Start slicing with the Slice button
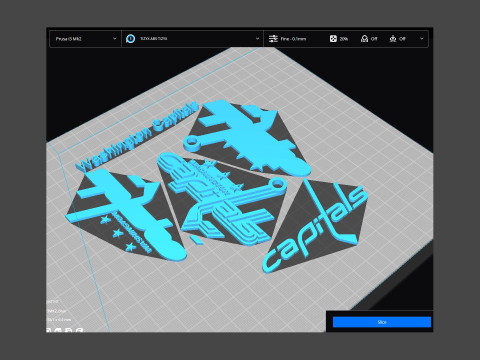This screenshot has height=360, width=480. coord(382,322)
